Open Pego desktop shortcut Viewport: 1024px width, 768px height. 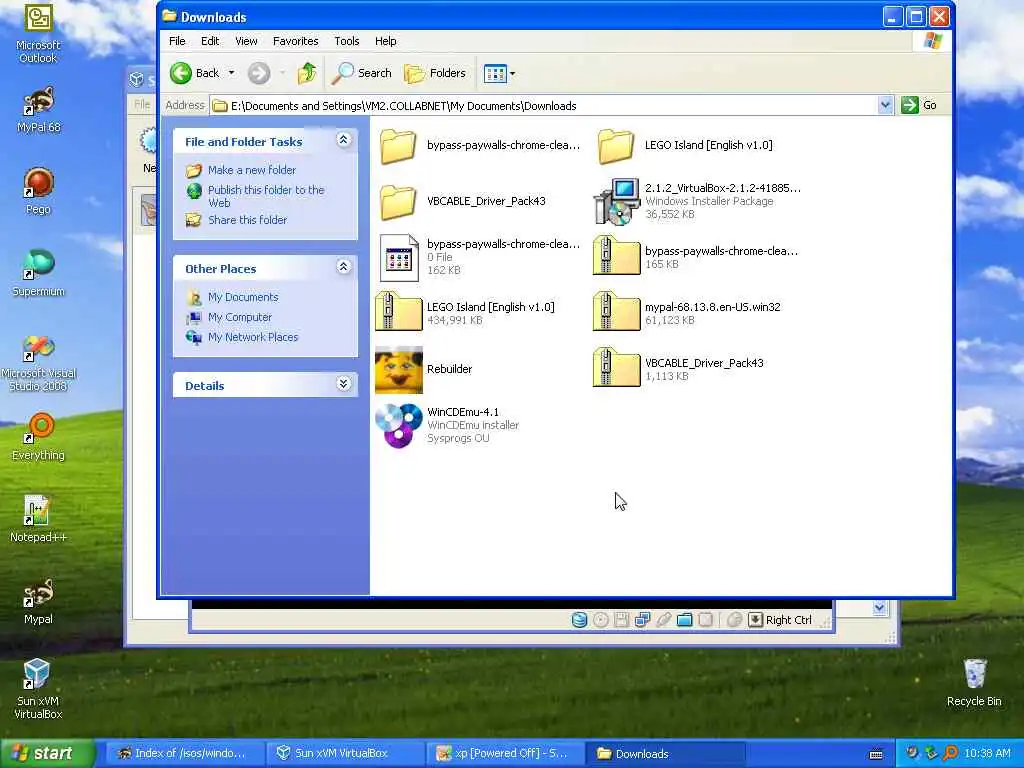(x=39, y=191)
